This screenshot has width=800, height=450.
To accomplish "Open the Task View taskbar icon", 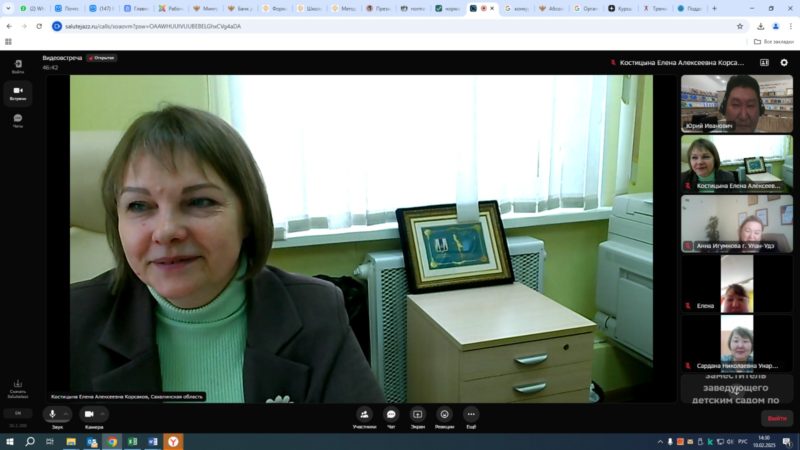I will point(50,442).
